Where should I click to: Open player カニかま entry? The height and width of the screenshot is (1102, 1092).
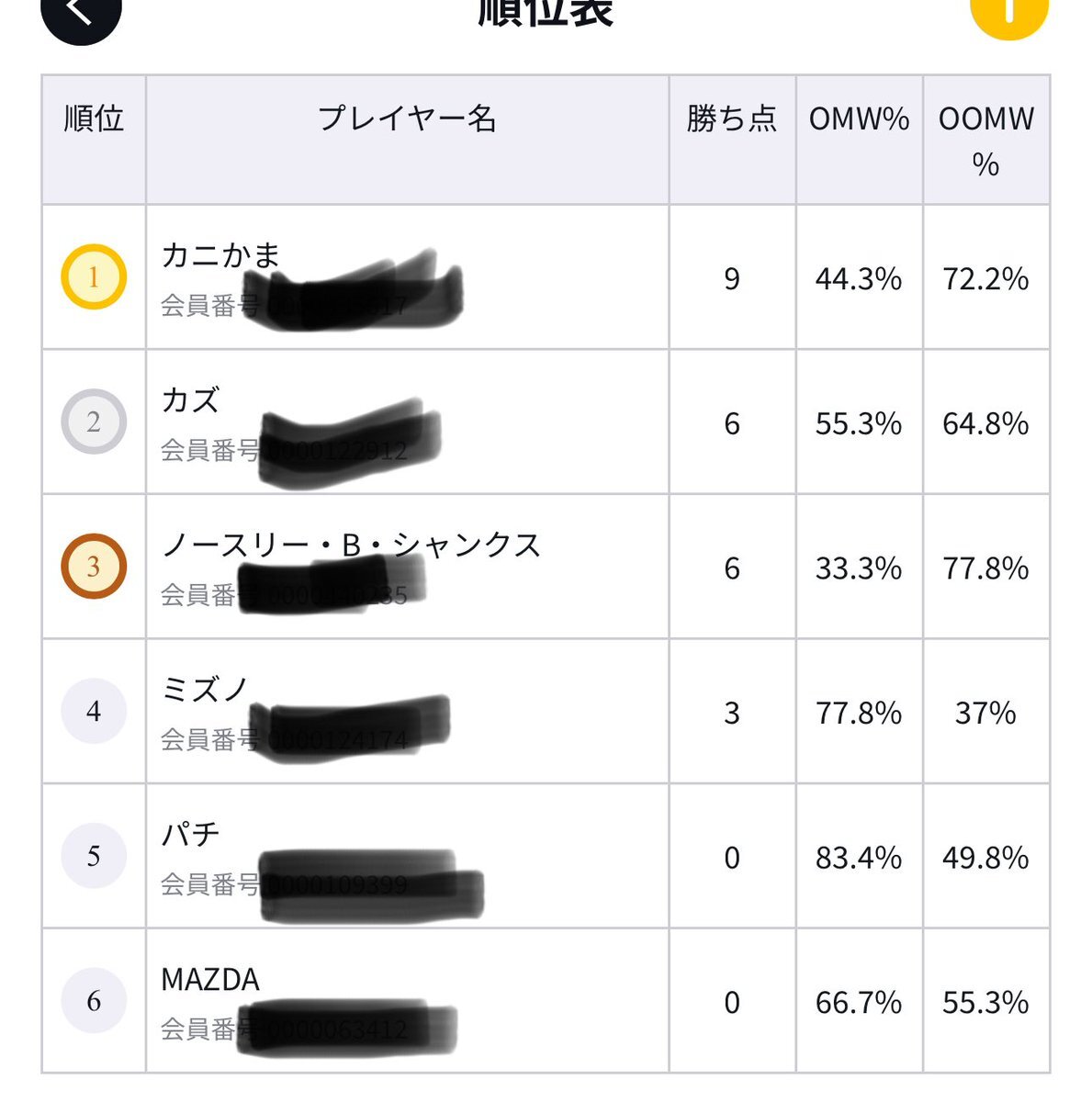407,277
